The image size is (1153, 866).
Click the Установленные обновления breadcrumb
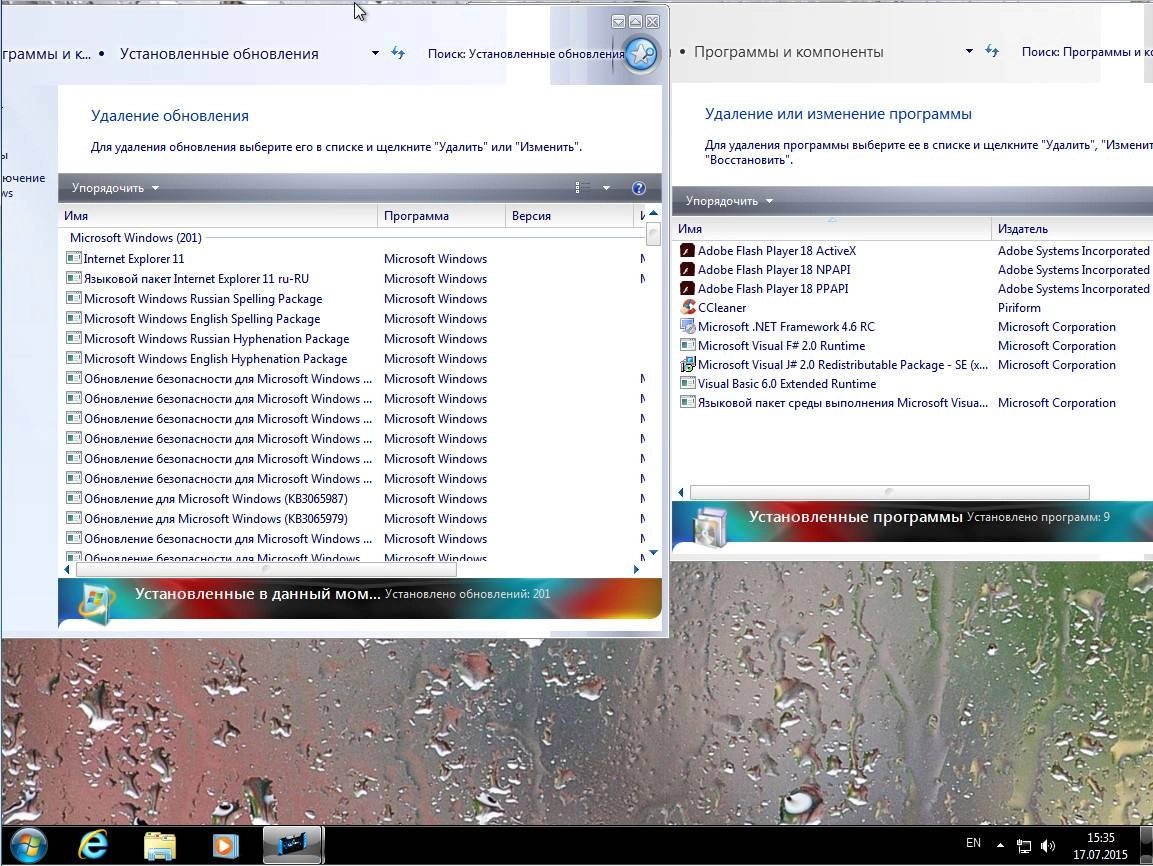[219, 54]
